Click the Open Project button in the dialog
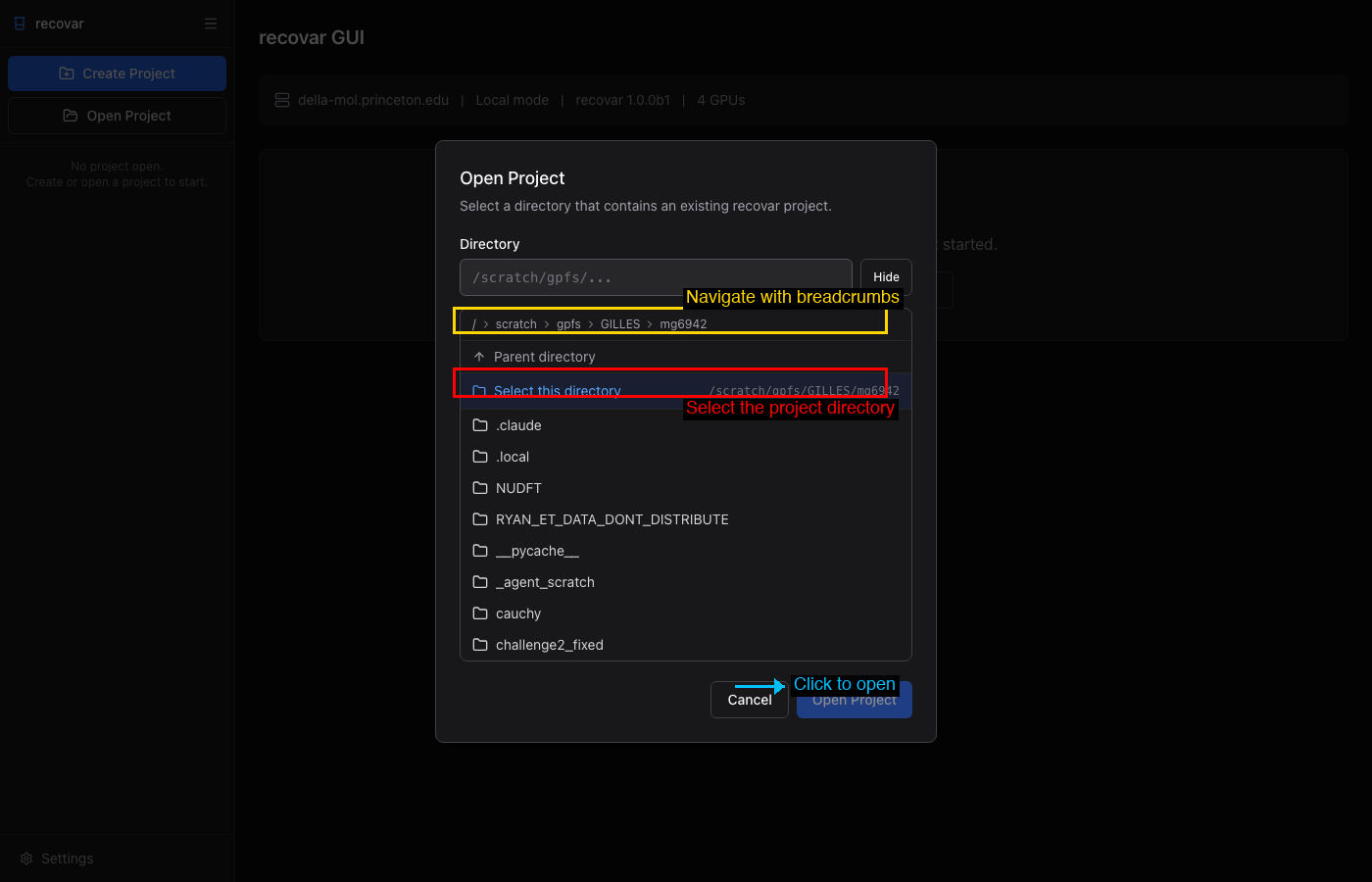This screenshot has width=1372, height=882. pos(854,700)
